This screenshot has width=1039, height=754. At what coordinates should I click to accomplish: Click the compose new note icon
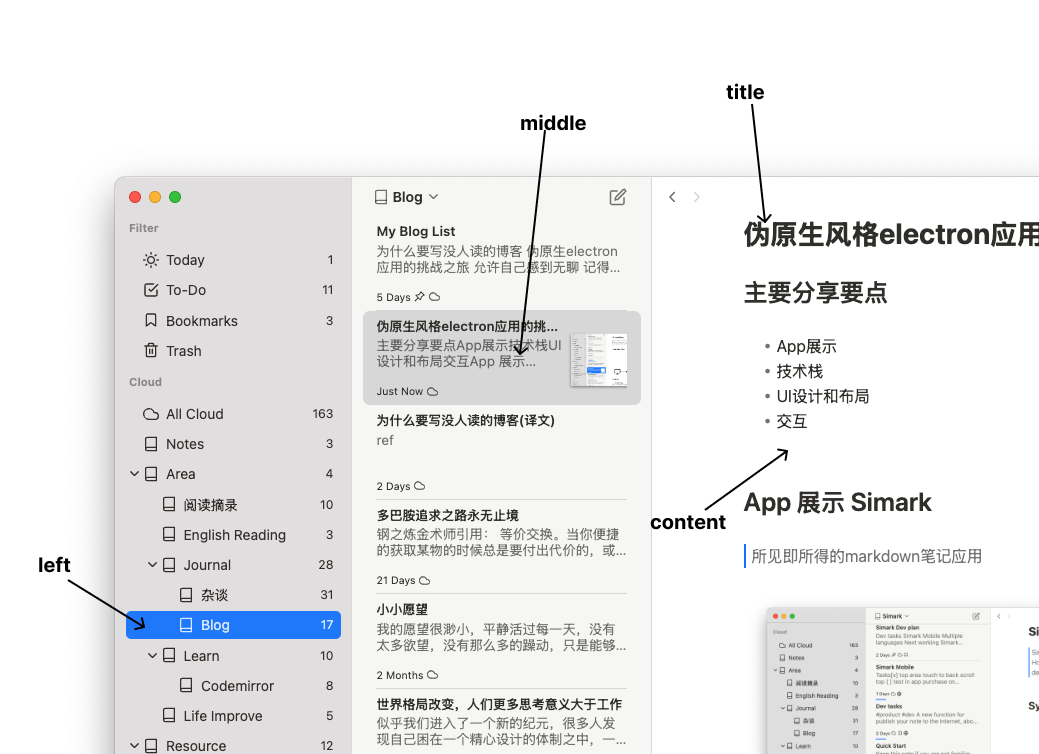click(x=618, y=197)
